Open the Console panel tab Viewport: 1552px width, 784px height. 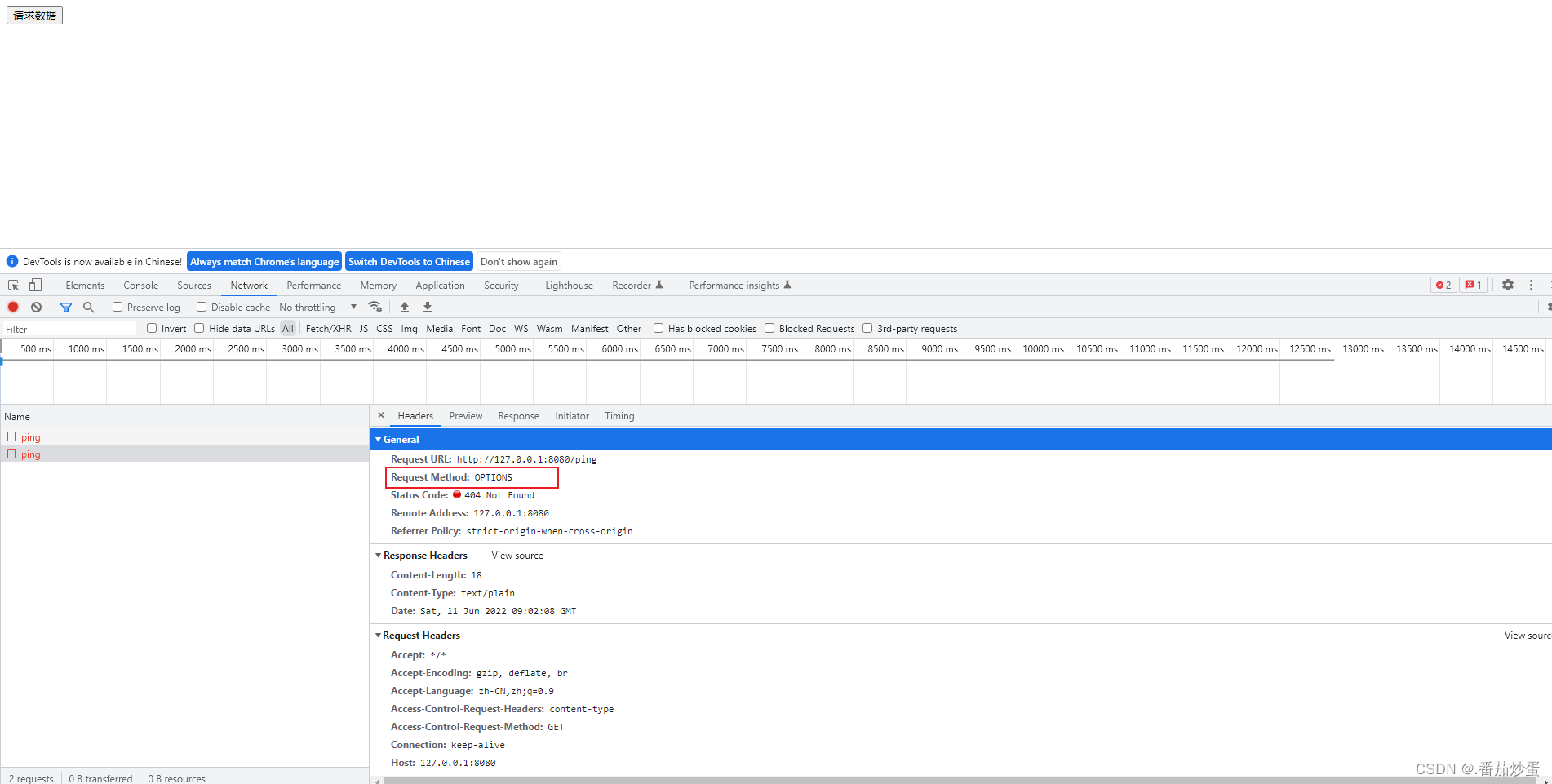click(141, 285)
